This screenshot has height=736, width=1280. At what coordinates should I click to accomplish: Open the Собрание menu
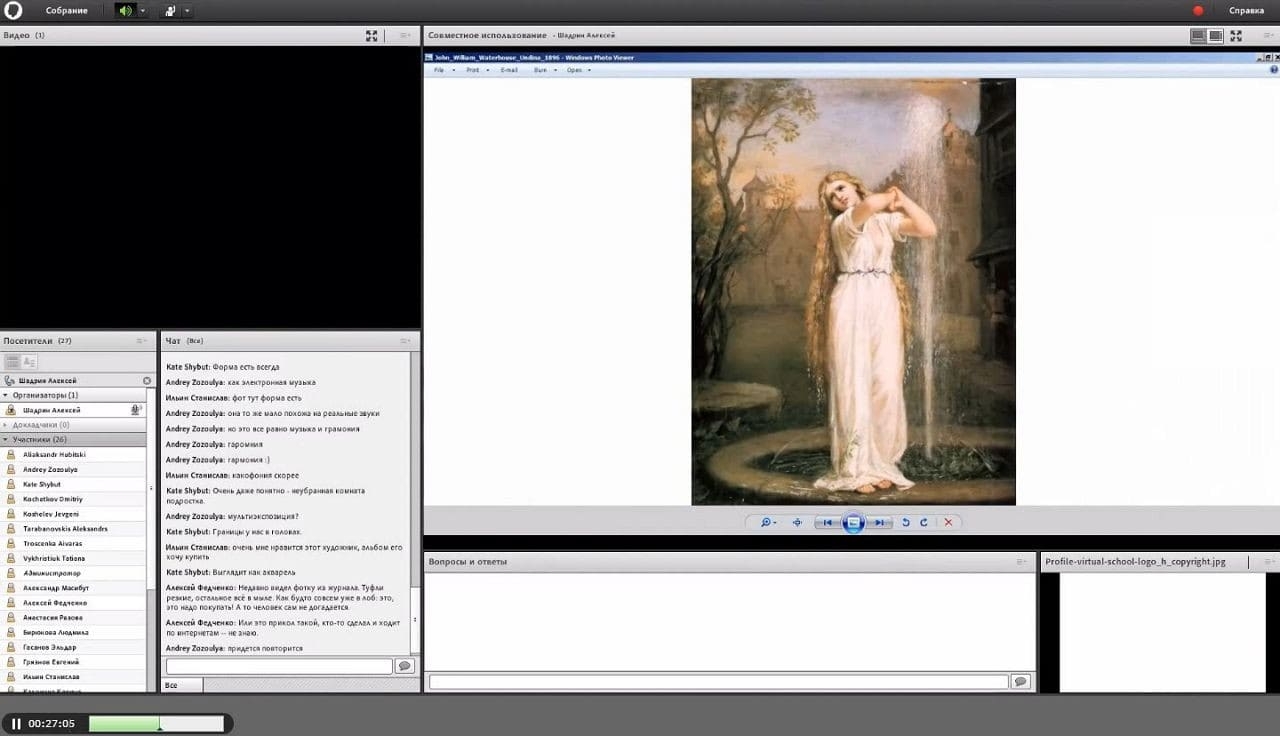[67, 11]
